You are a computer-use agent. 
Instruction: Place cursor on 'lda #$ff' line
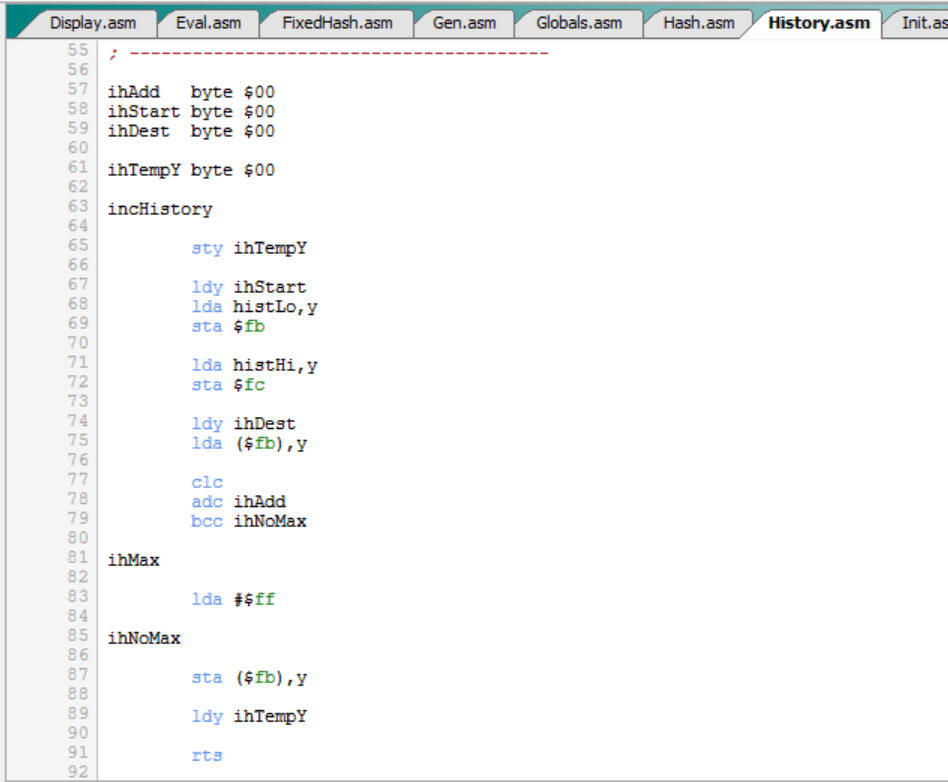(x=233, y=599)
